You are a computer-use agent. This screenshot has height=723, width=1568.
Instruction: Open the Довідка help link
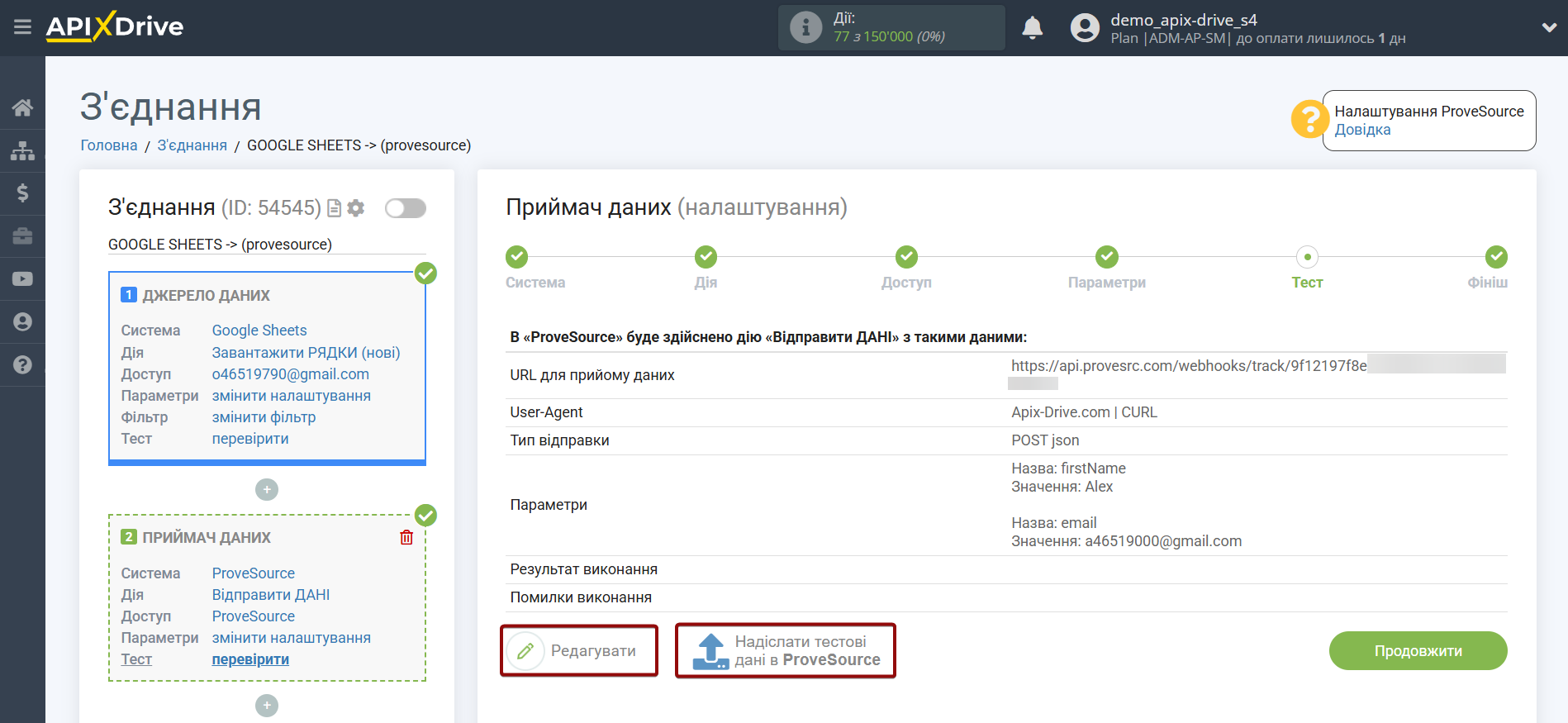click(x=1362, y=130)
